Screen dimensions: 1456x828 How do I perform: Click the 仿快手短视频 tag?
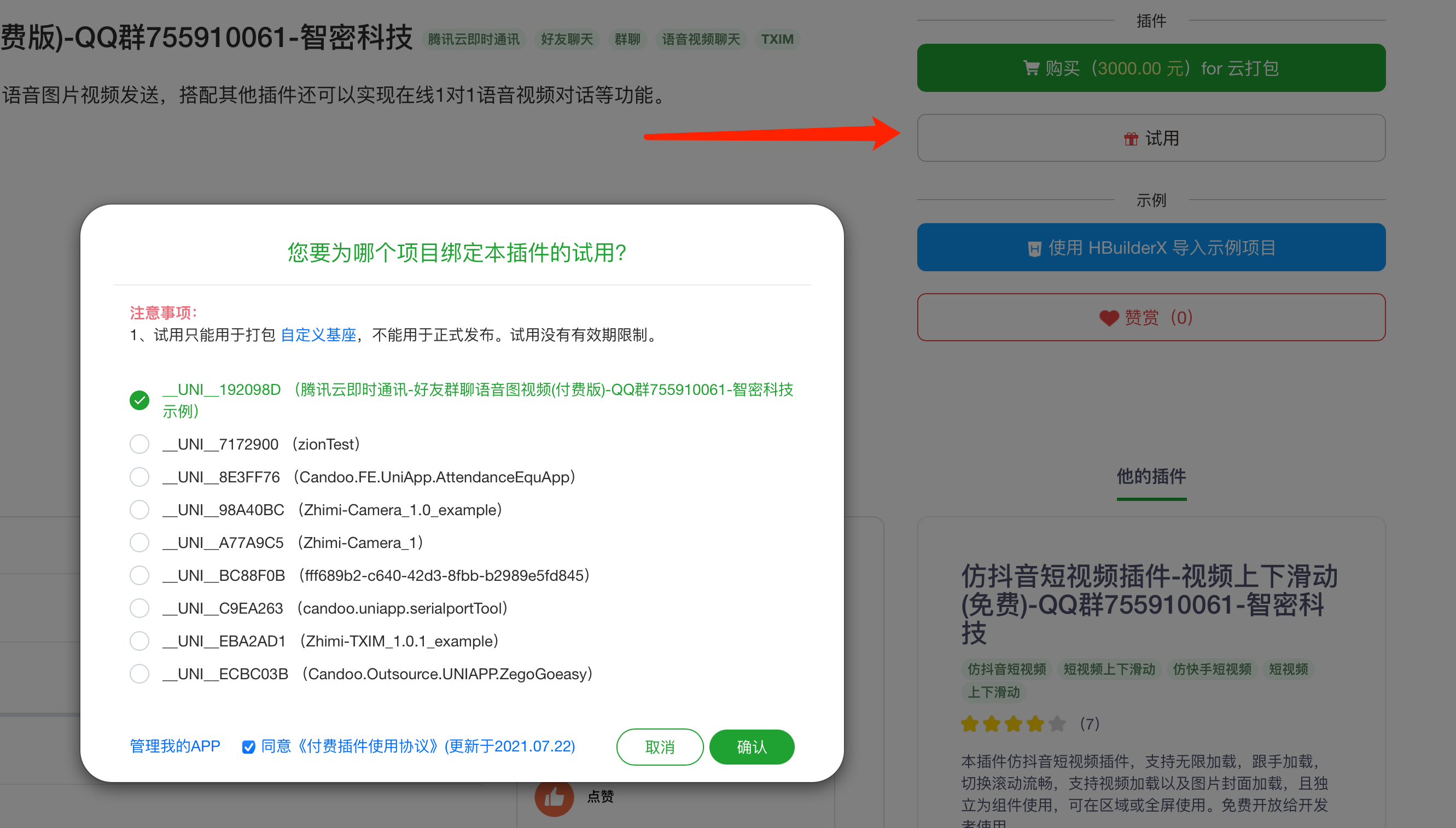pos(1212,669)
